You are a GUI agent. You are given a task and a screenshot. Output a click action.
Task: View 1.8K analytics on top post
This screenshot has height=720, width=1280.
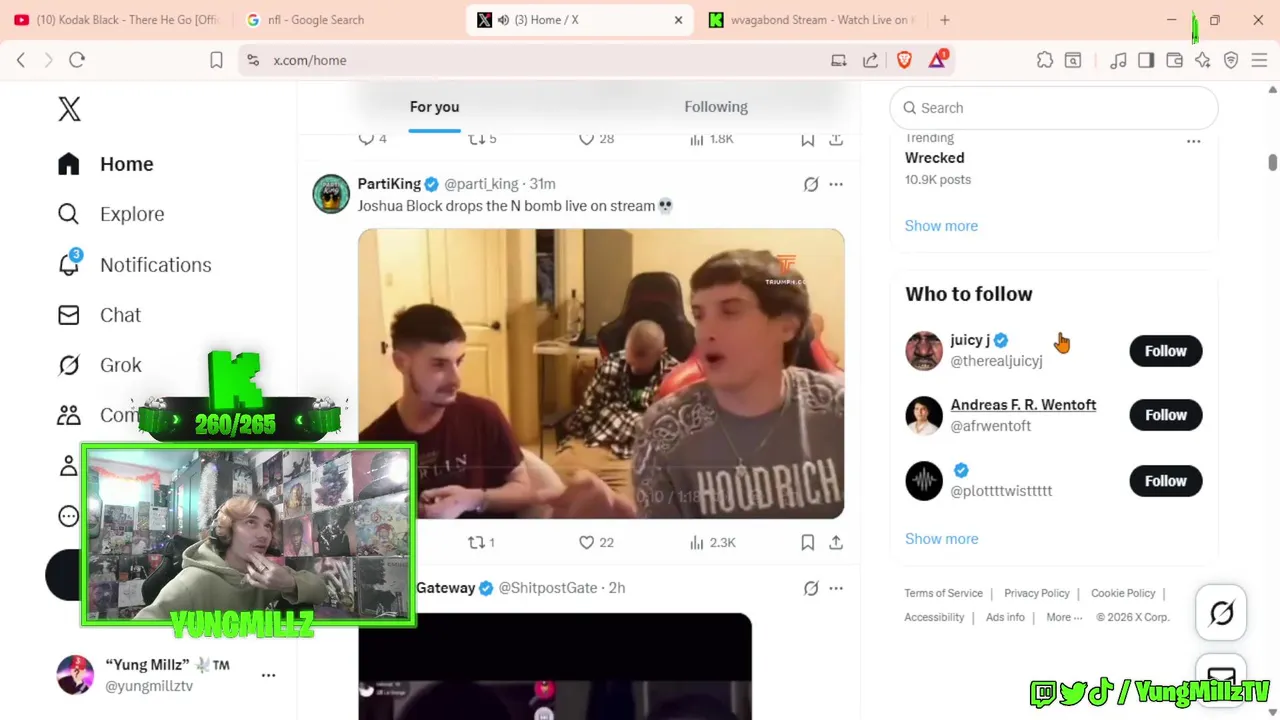pyautogui.click(x=712, y=139)
